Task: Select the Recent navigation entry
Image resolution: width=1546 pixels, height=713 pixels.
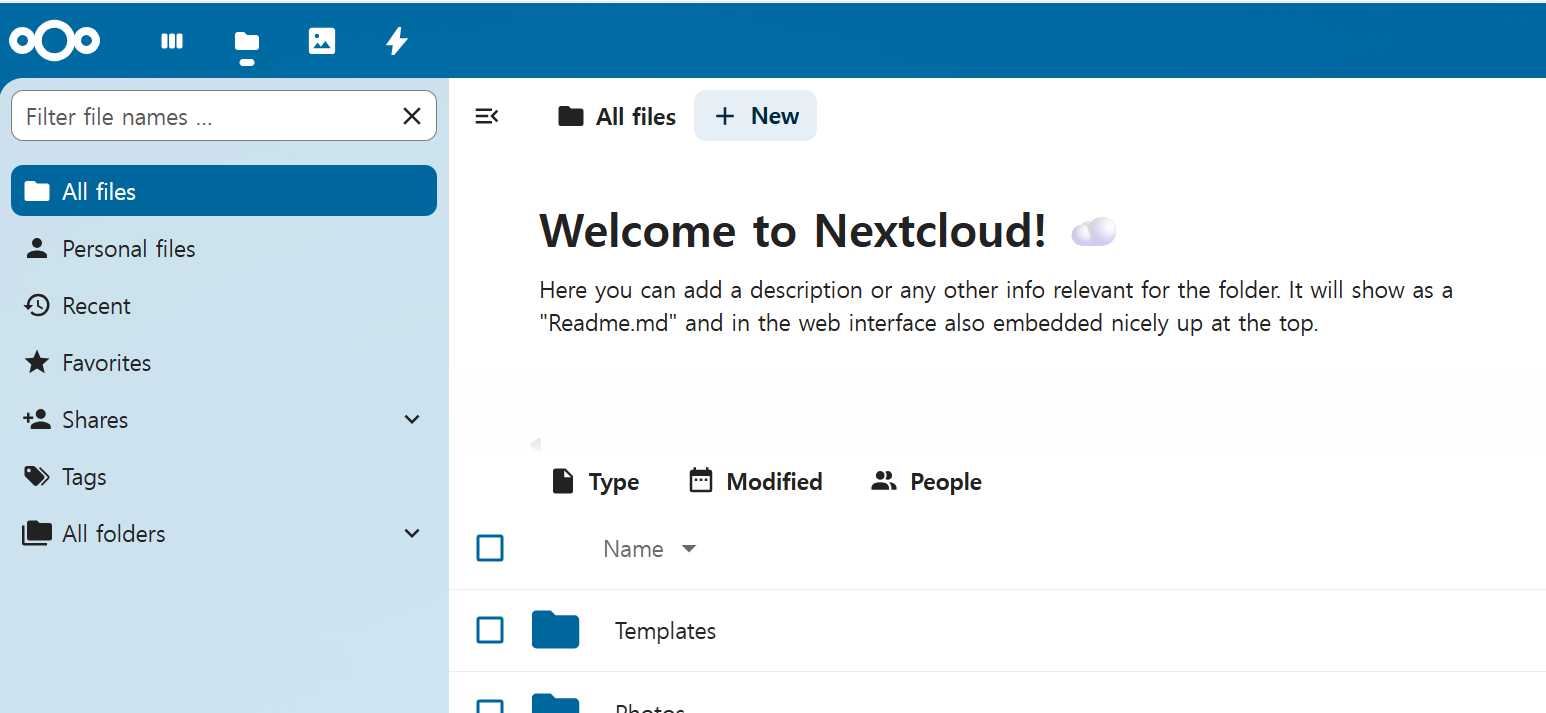Action: click(x=224, y=305)
